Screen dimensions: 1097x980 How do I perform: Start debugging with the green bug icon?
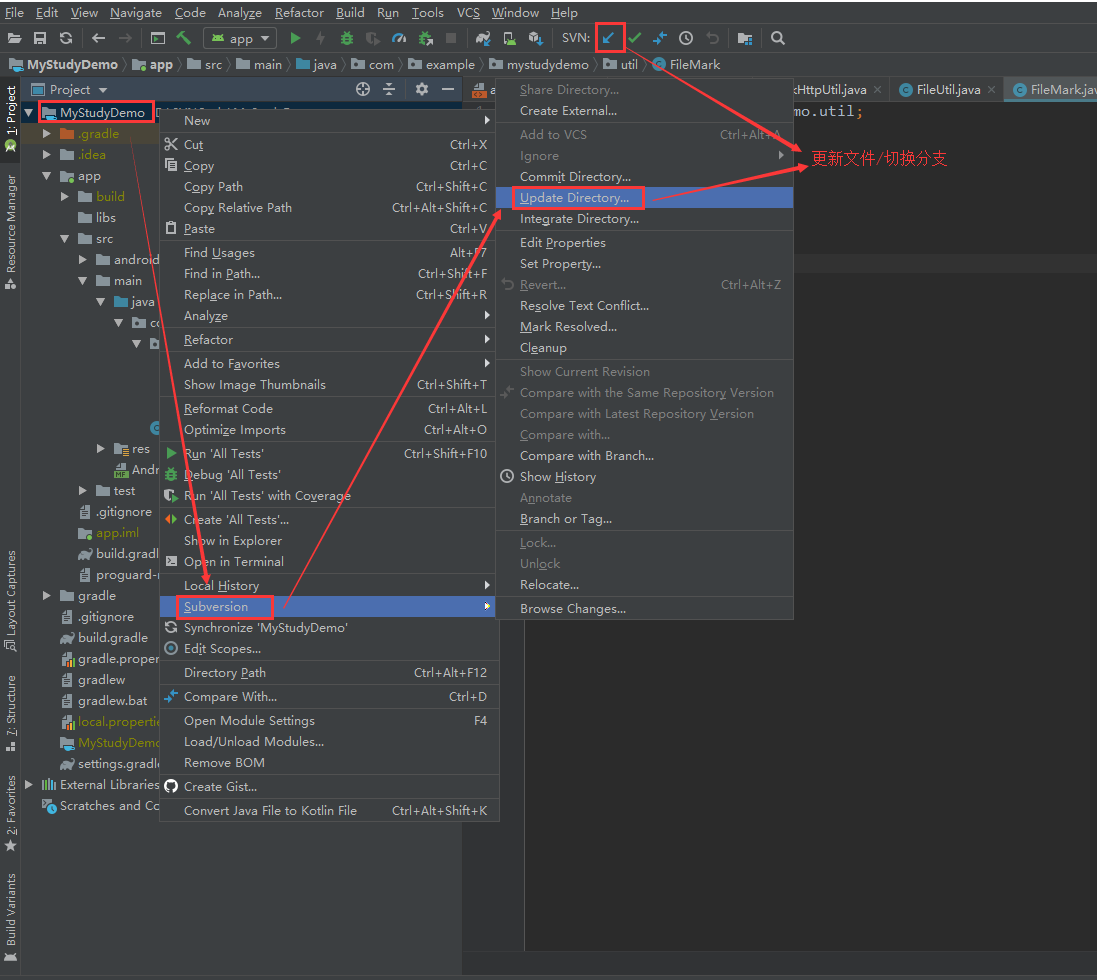346,38
